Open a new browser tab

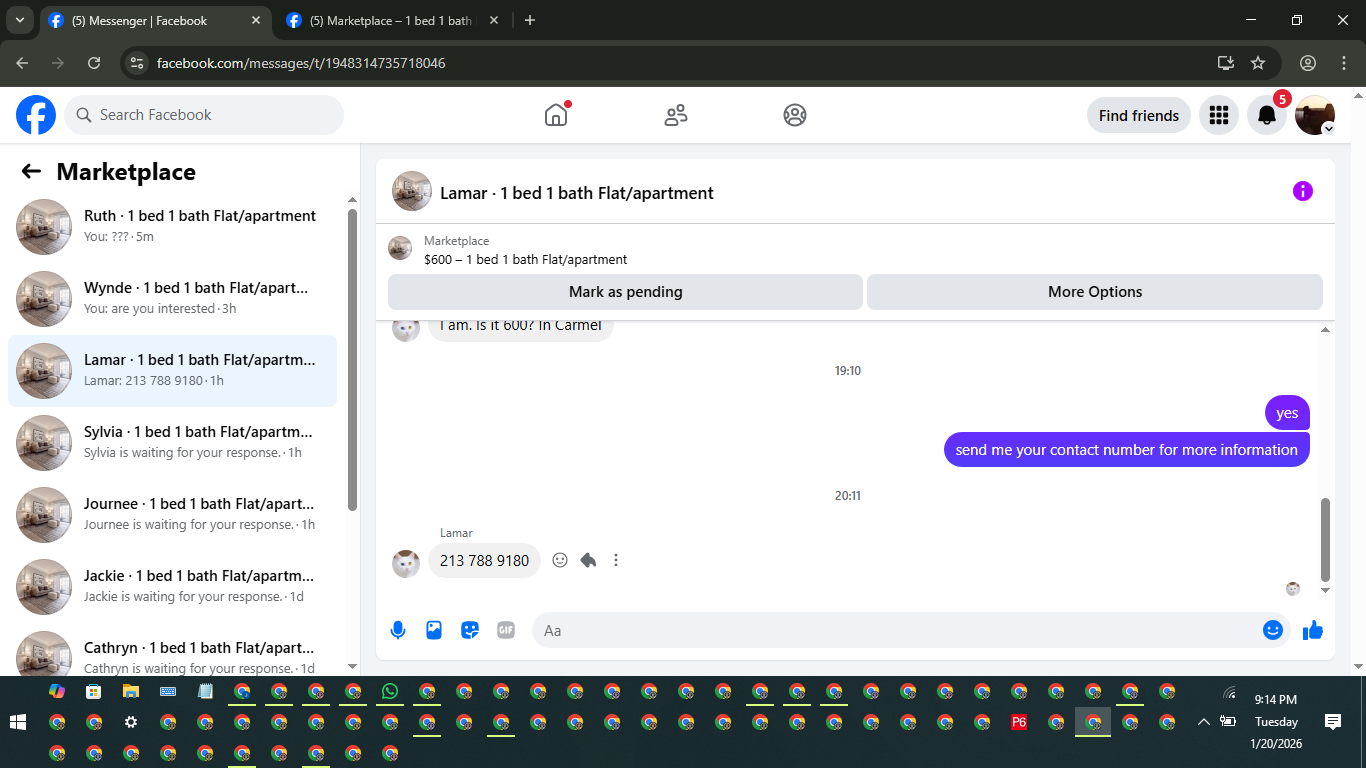click(x=530, y=20)
